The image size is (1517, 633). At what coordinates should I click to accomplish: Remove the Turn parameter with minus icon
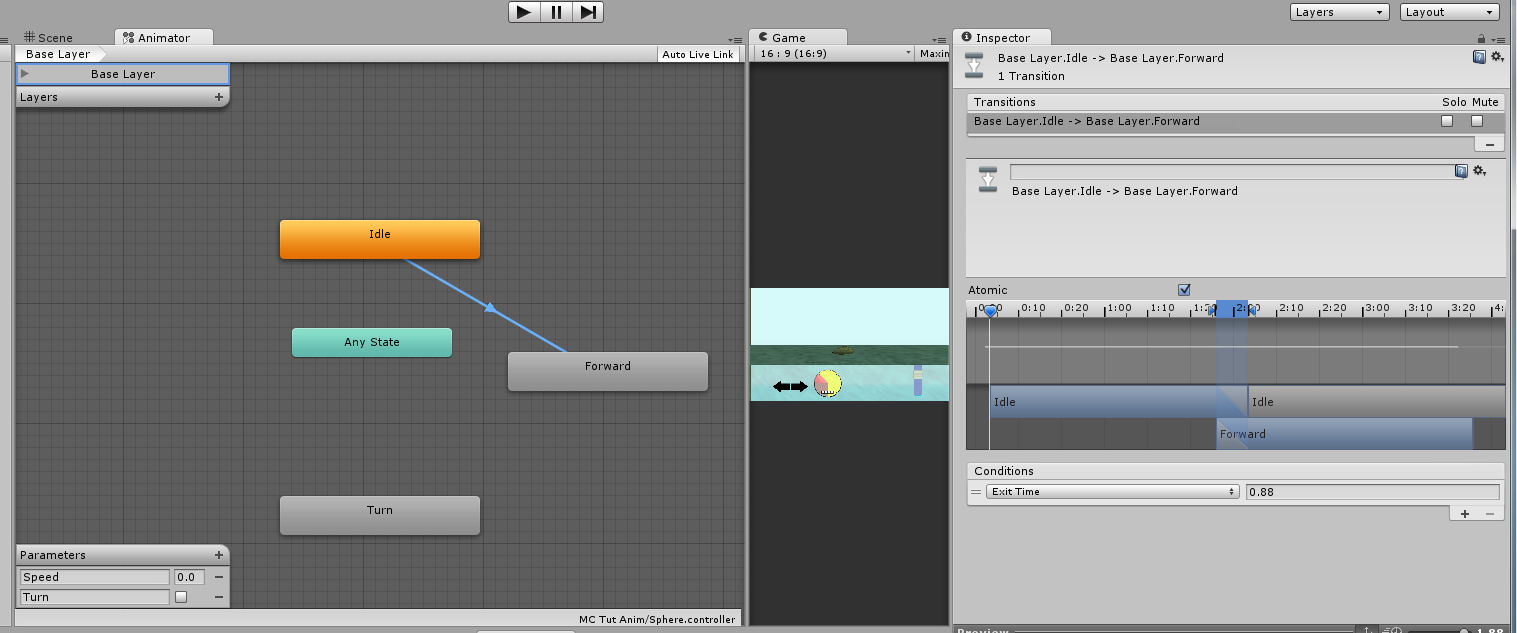click(219, 597)
